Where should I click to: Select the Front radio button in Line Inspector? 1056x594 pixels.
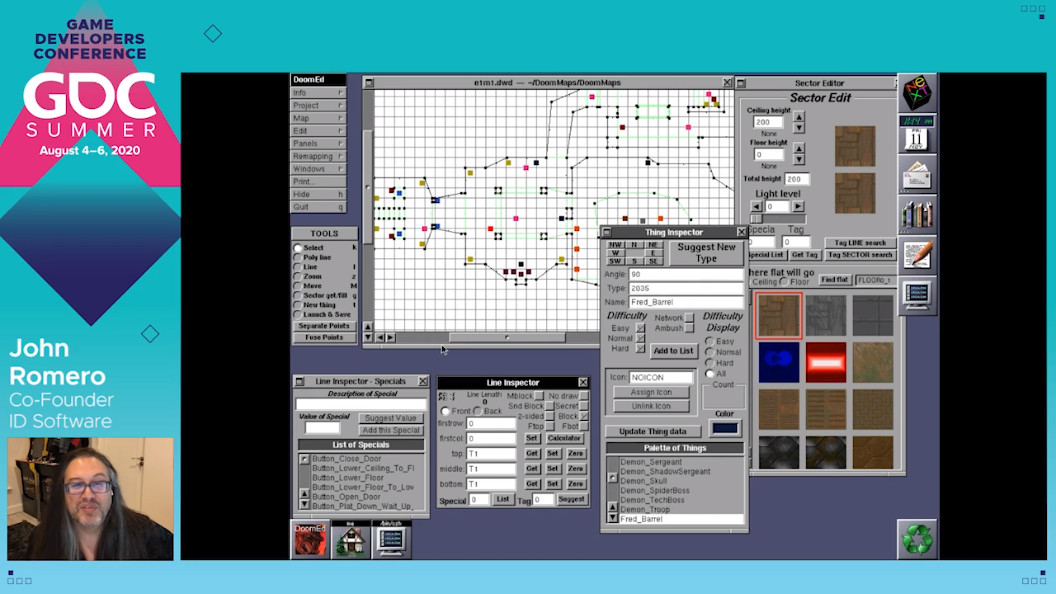click(x=445, y=411)
